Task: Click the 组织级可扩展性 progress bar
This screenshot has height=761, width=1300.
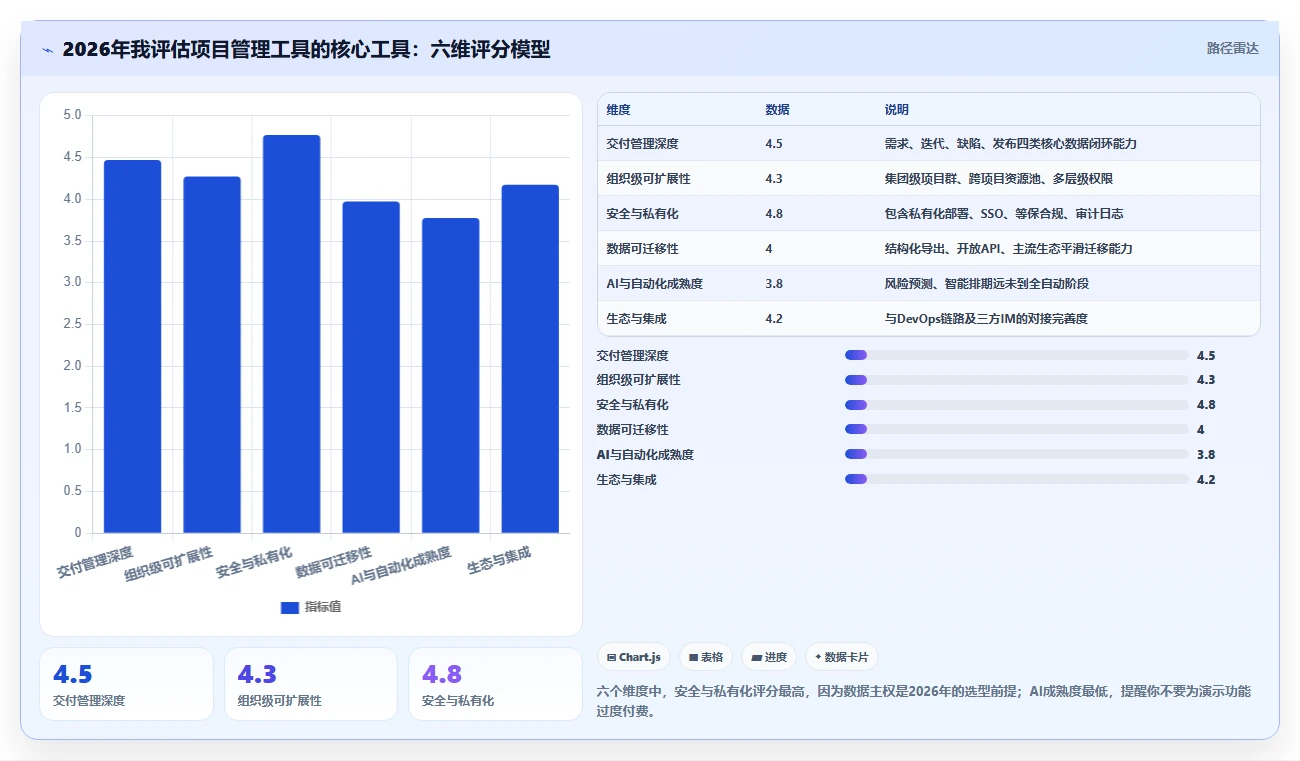Action: click(x=1017, y=380)
